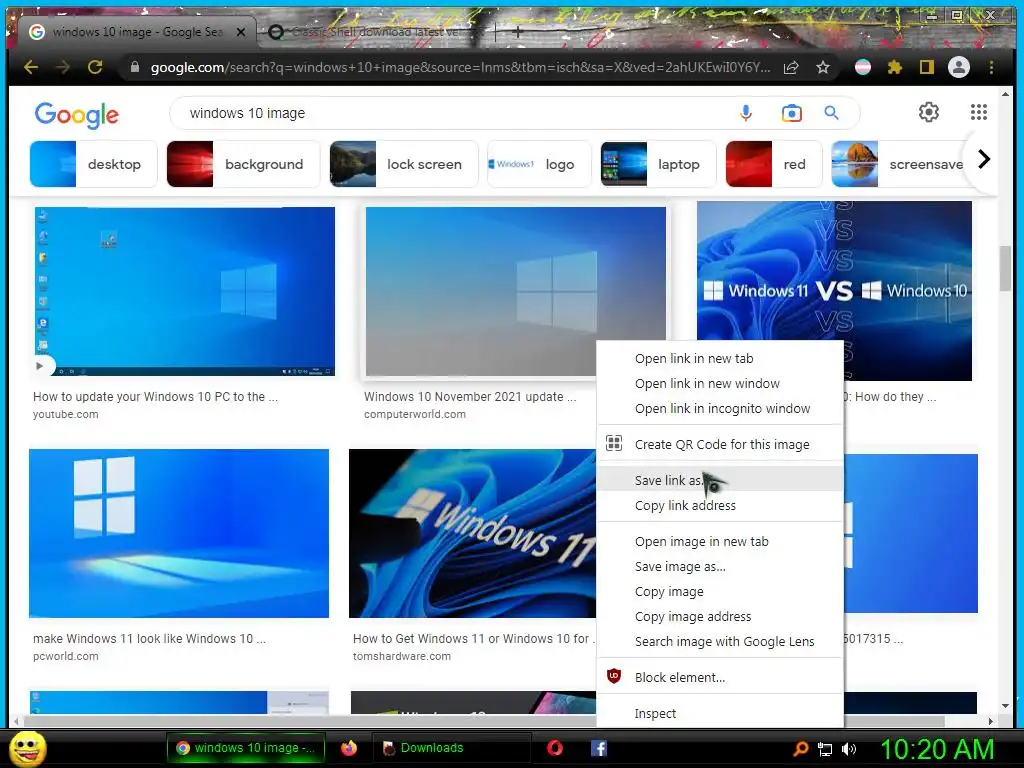
Task: Open a new tab with the plus button
Action: (517, 31)
